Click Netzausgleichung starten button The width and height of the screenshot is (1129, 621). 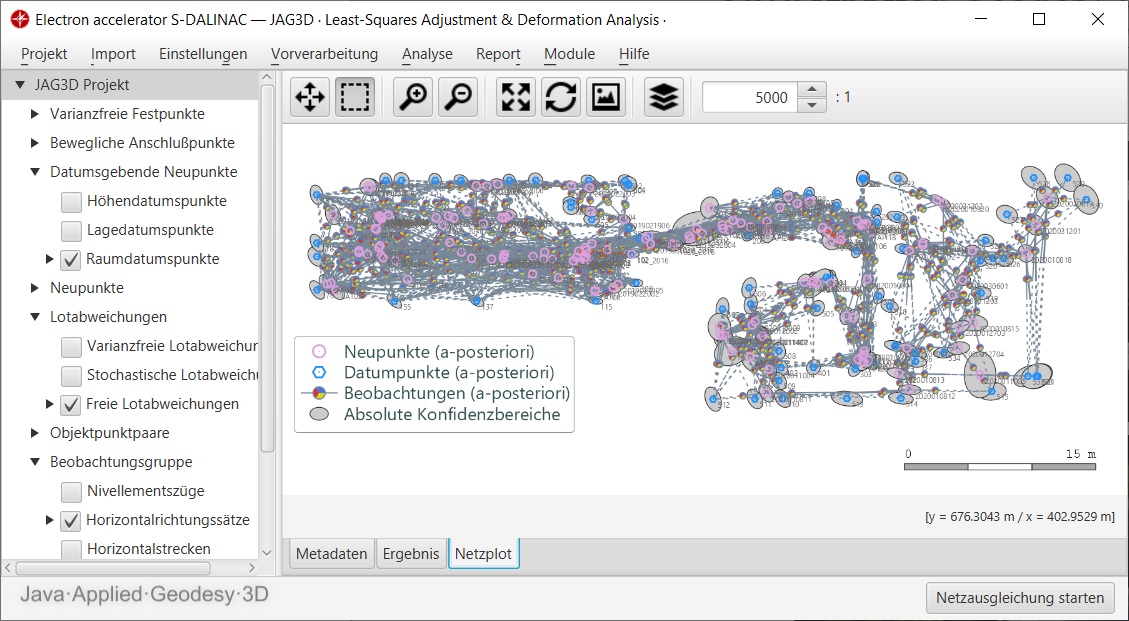point(1020,598)
